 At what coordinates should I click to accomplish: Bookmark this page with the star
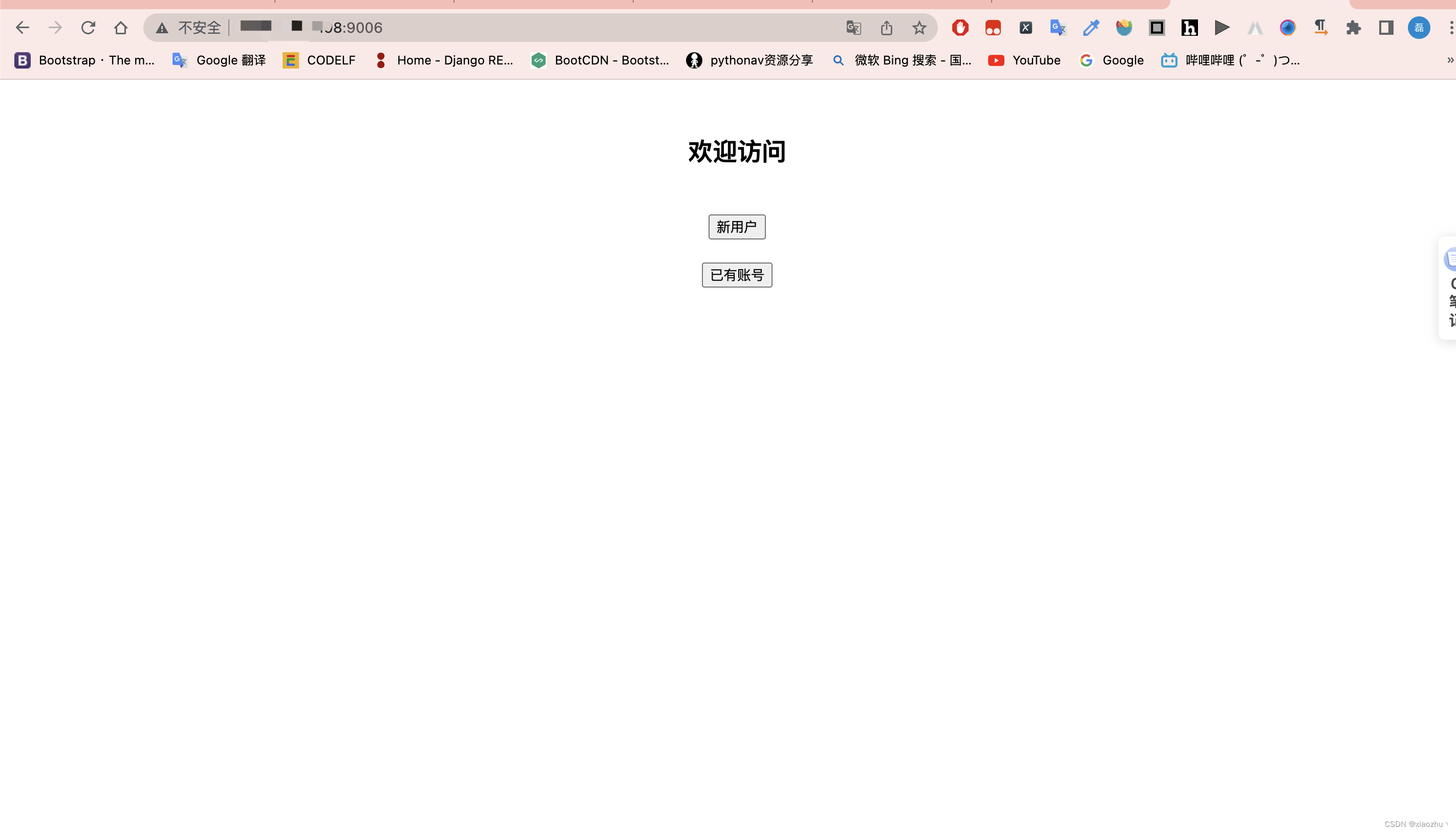919,28
